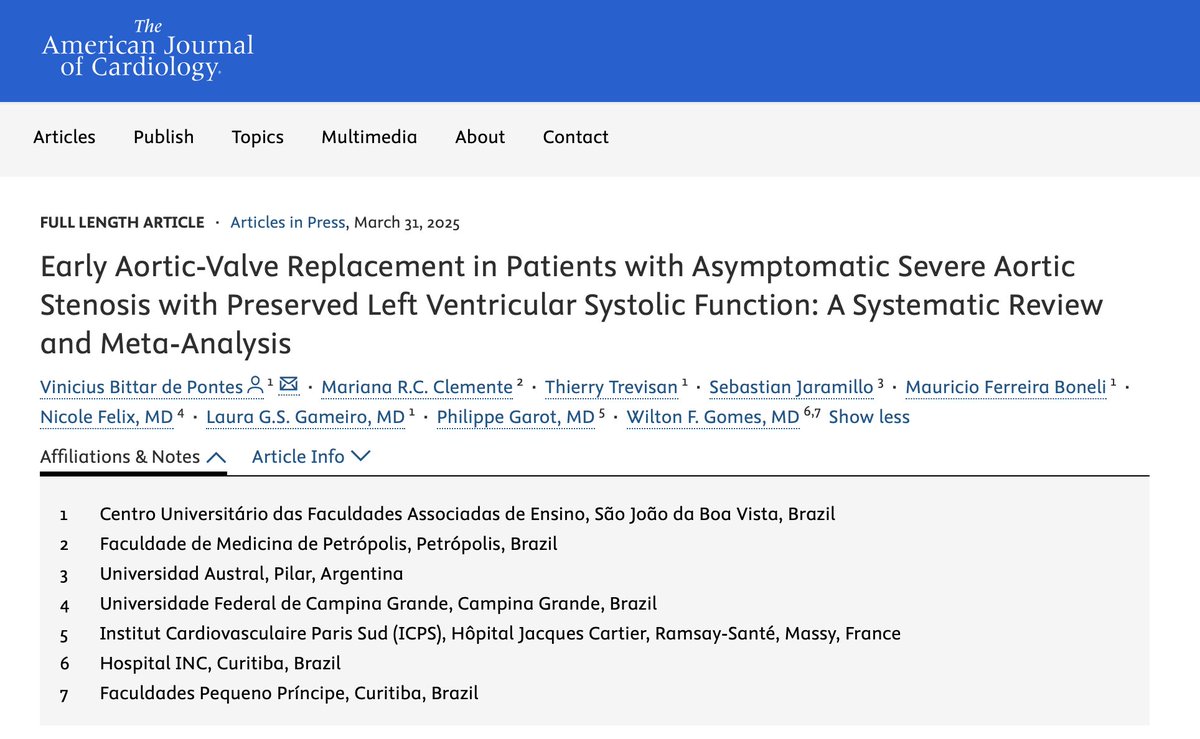
Task: Click author Mariana R.C. Clemente
Action: pyautogui.click(x=419, y=386)
